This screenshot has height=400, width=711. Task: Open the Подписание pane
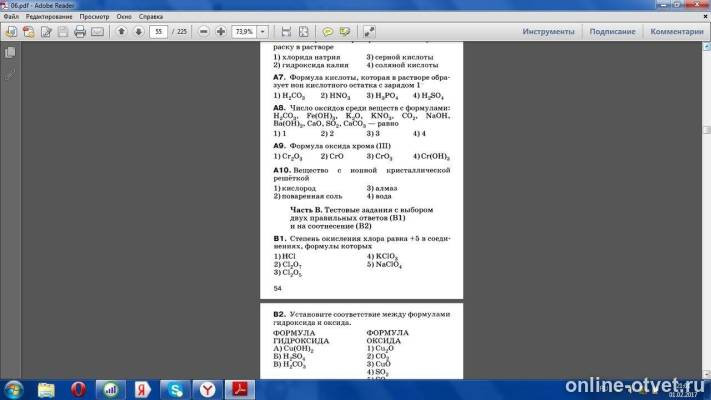pos(612,32)
